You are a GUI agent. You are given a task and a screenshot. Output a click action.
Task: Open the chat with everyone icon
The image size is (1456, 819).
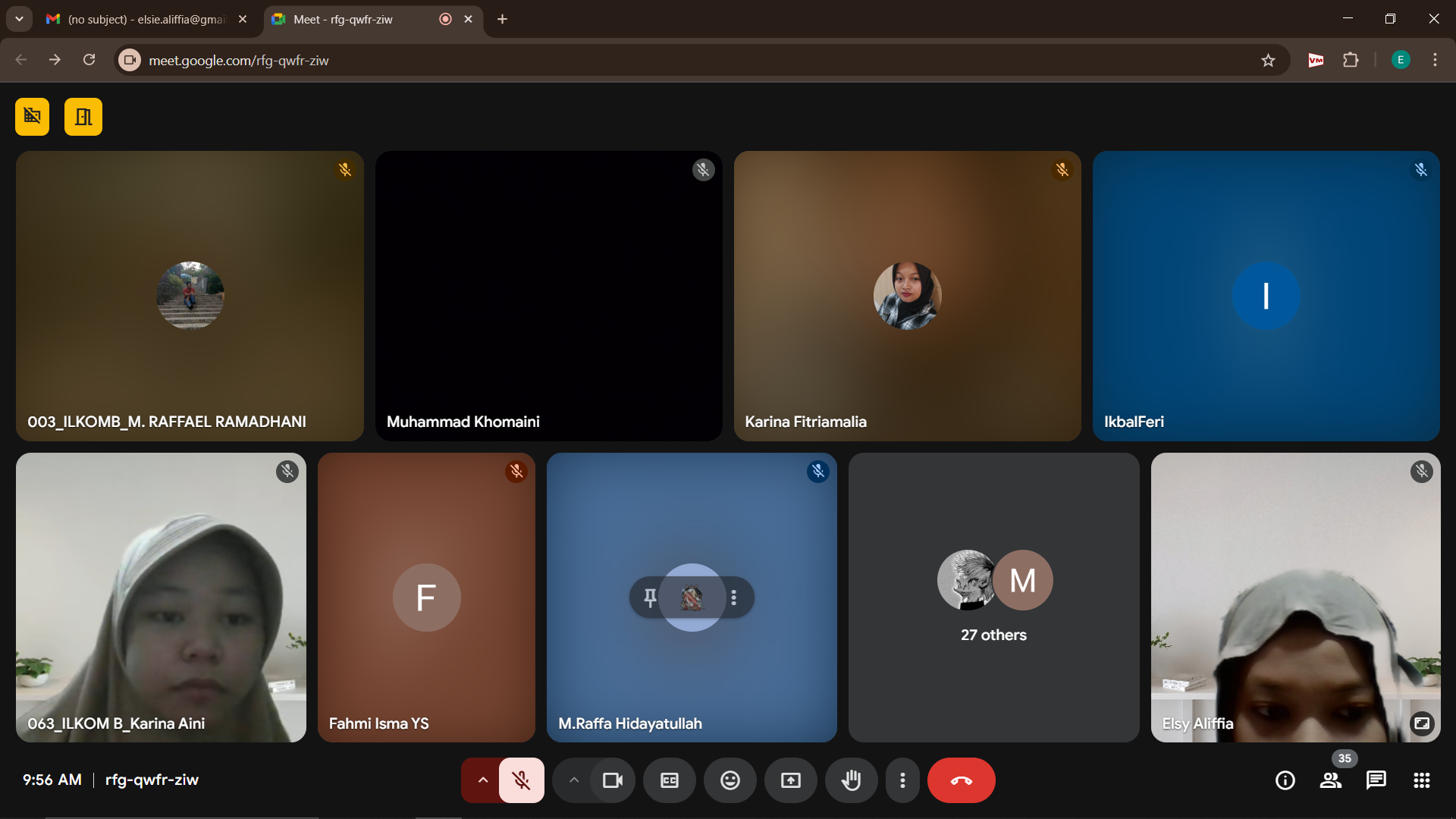pyautogui.click(x=1376, y=780)
